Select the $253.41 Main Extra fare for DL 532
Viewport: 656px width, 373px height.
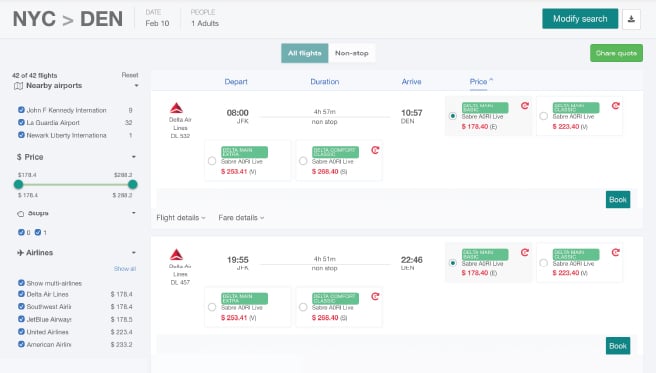[212, 161]
